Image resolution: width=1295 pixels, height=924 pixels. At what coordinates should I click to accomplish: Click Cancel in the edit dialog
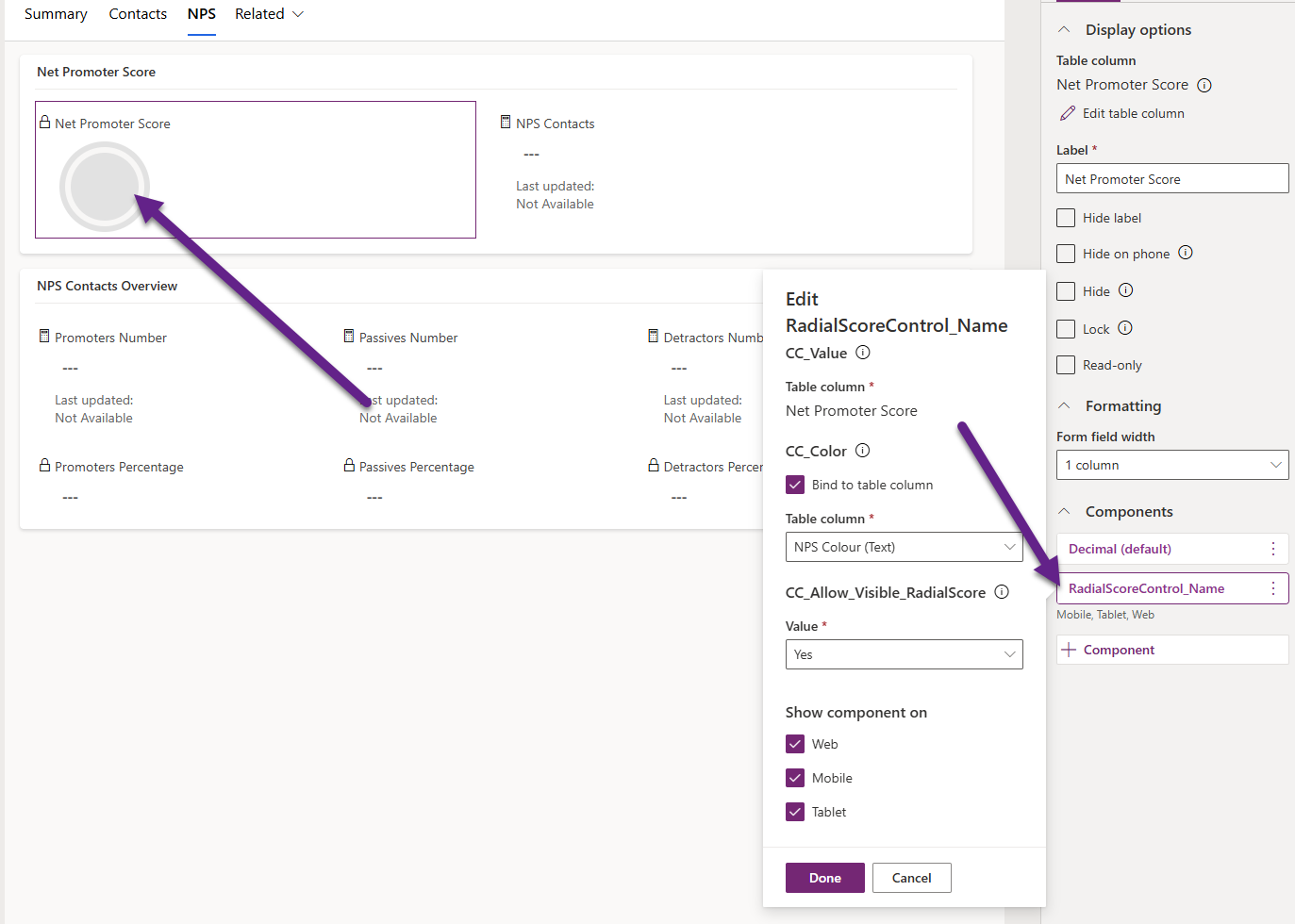click(911, 878)
